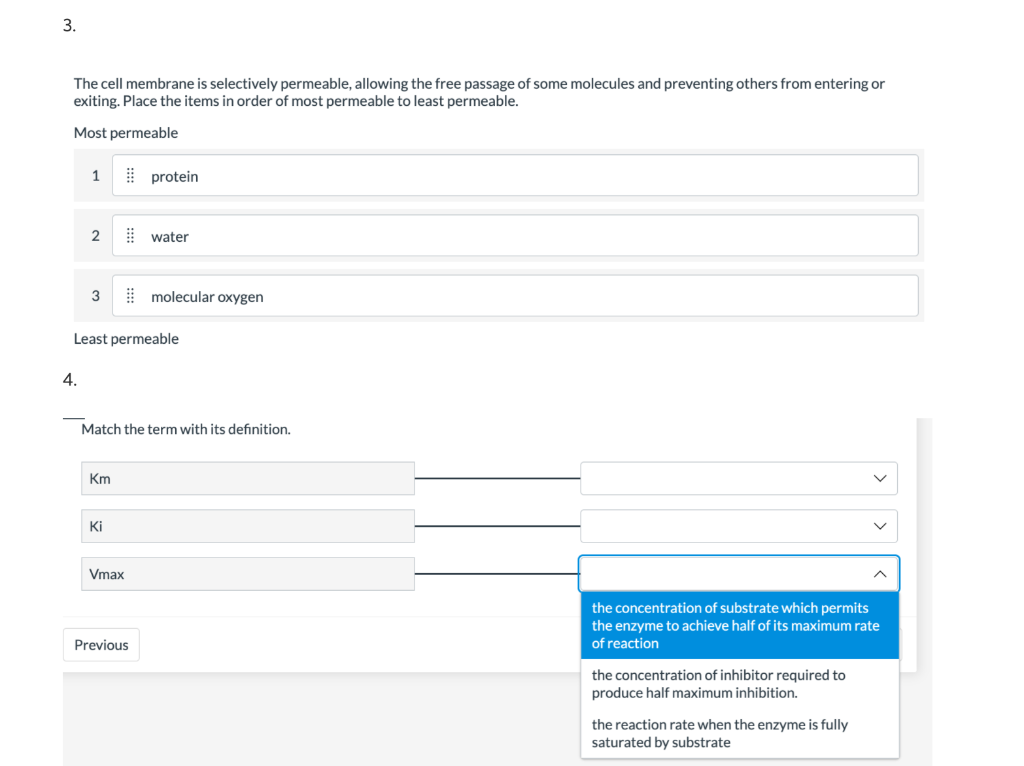This screenshot has height=766, width=1024.
Task: Click the Km term box
Action: (248, 479)
